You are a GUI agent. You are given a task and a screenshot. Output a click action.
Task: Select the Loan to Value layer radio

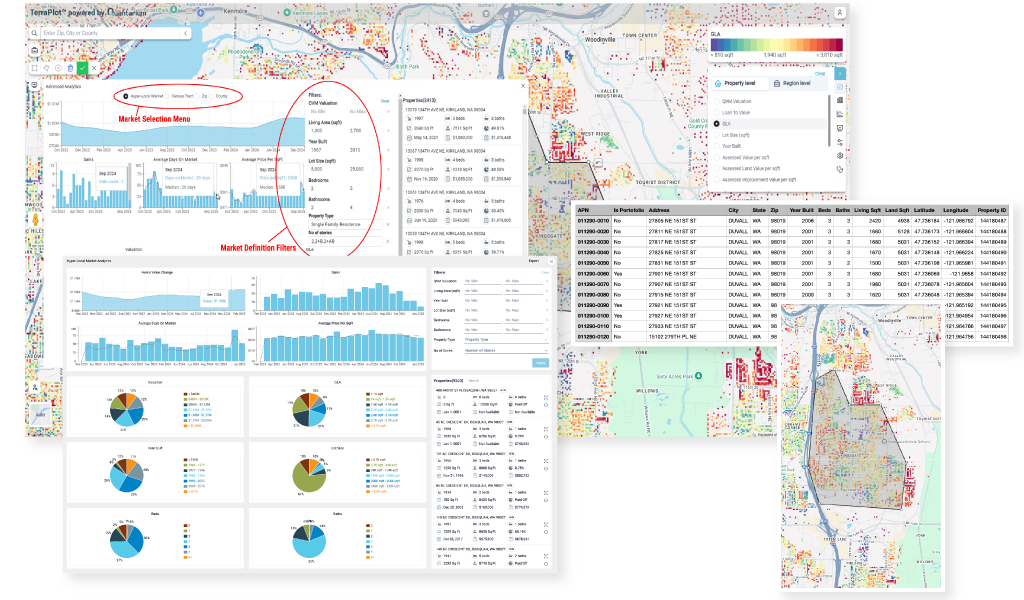pos(716,112)
